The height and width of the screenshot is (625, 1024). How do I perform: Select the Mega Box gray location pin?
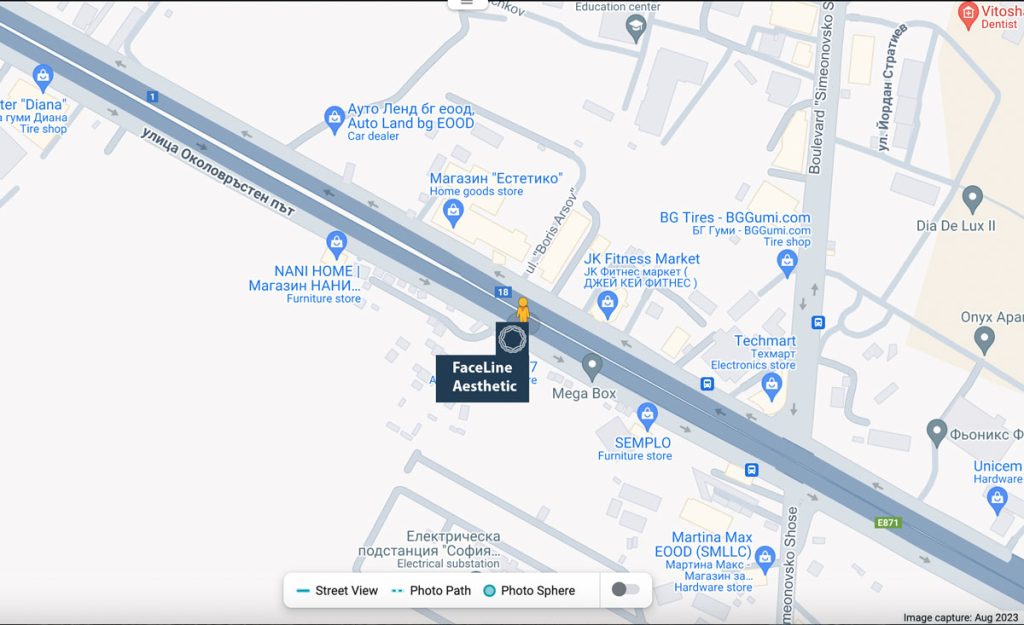tap(592, 368)
